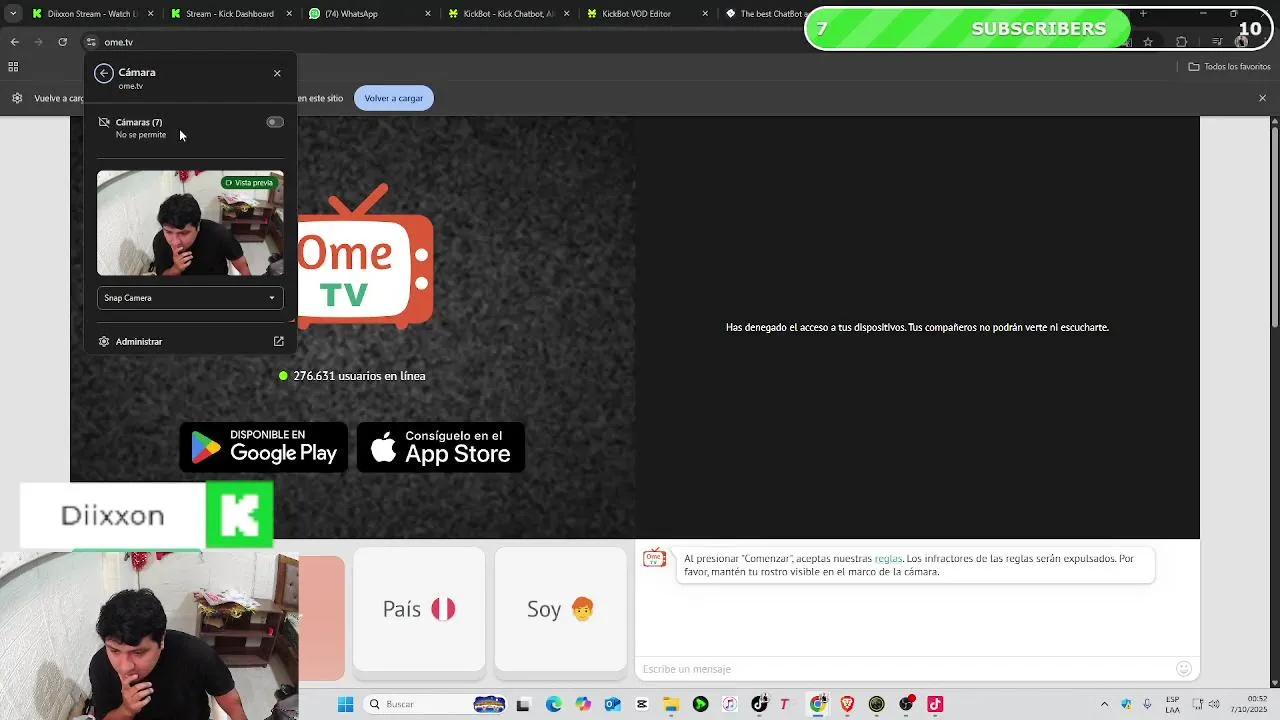
Task: Toggle the Cámaras (7) permission switch
Action: [x=275, y=122]
